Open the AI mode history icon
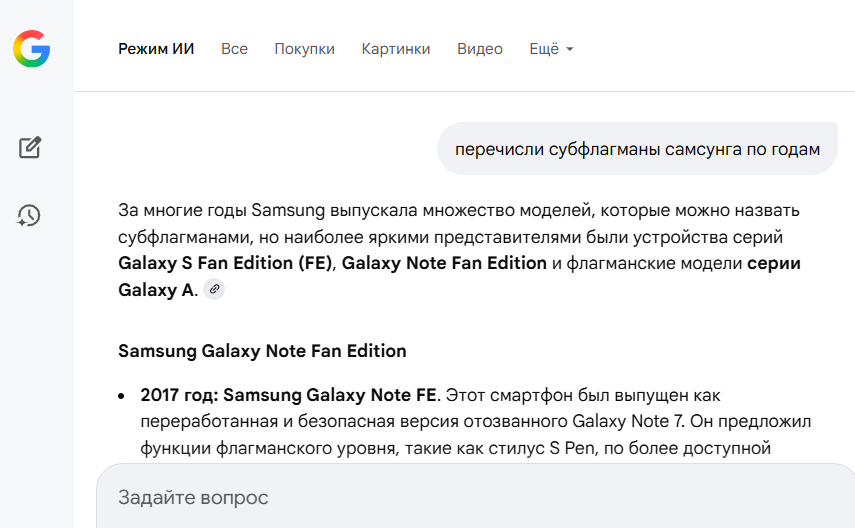The width and height of the screenshot is (855, 528). point(29,215)
